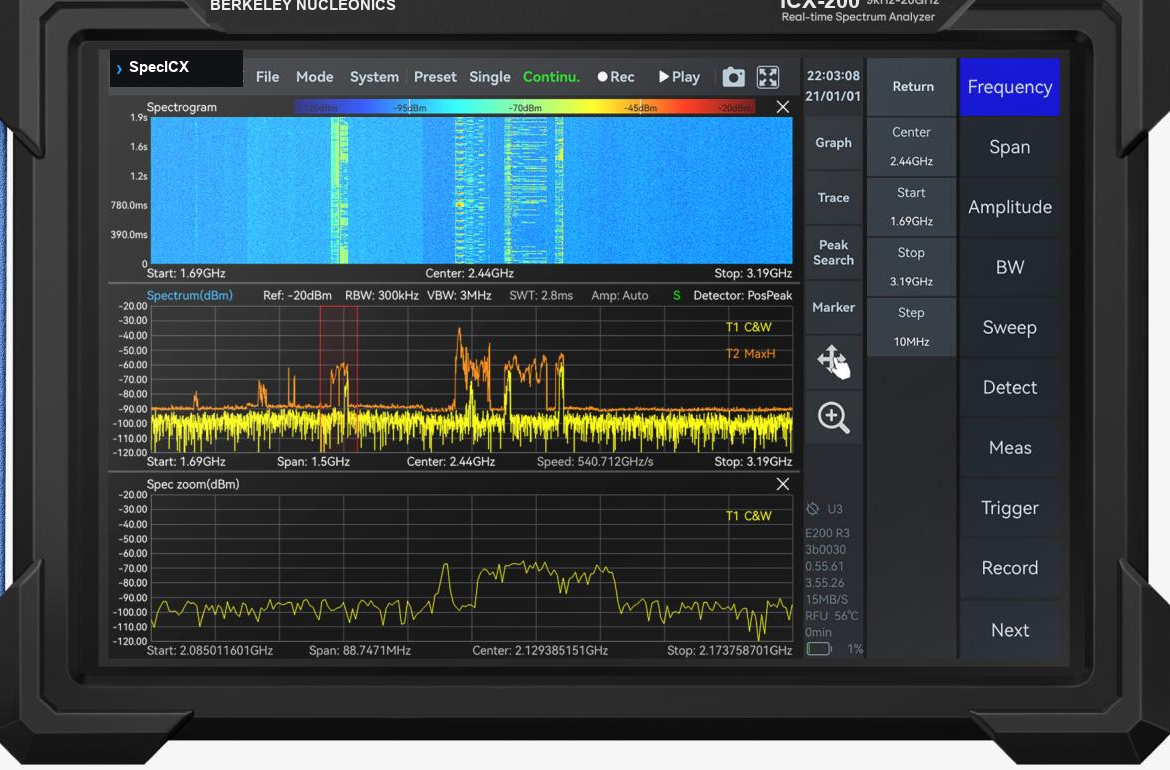Start playback with the Play button
Screen dimensions: 1170x770
pos(679,77)
